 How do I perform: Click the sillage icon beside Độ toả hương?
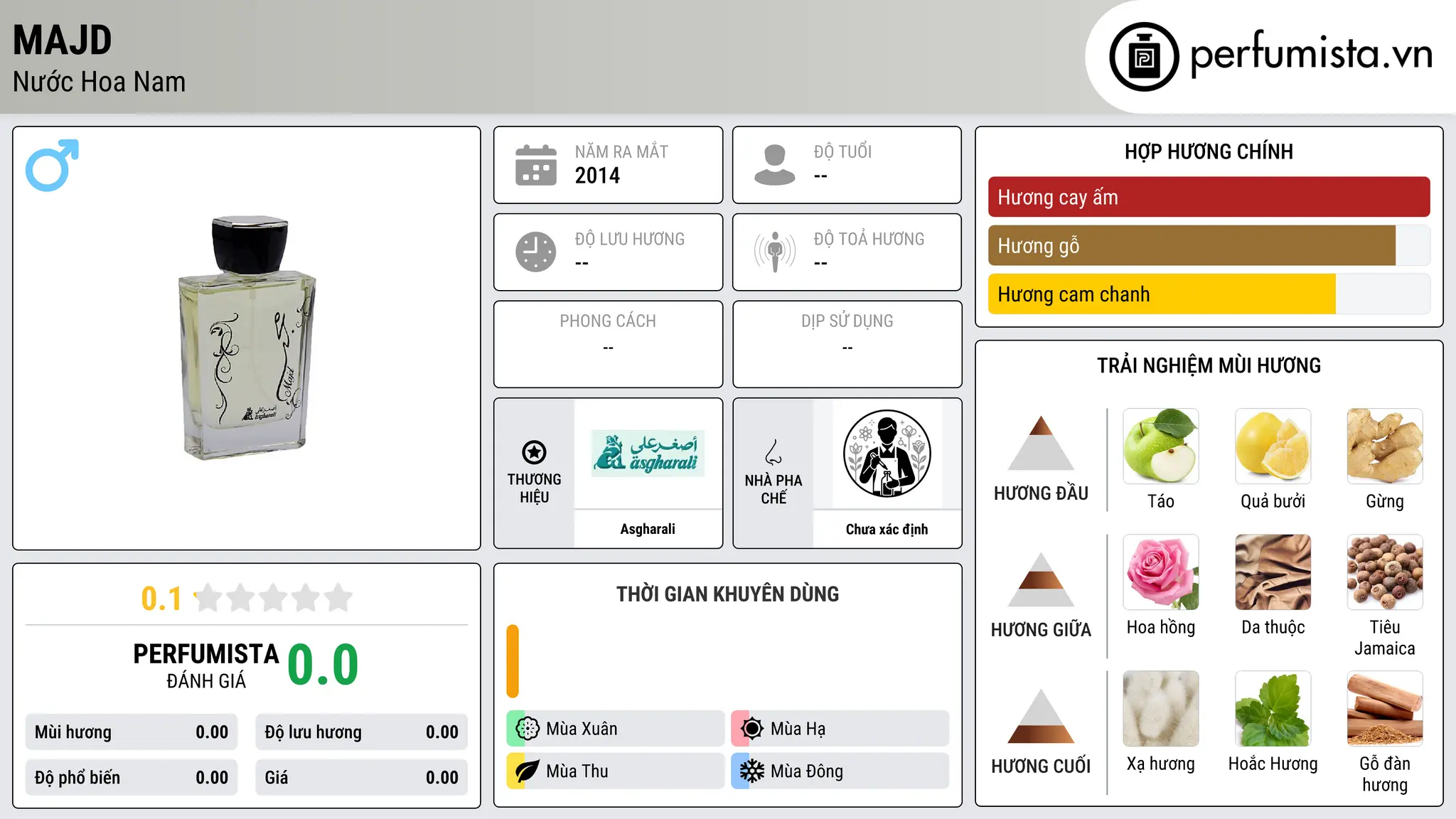pyautogui.click(x=775, y=252)
